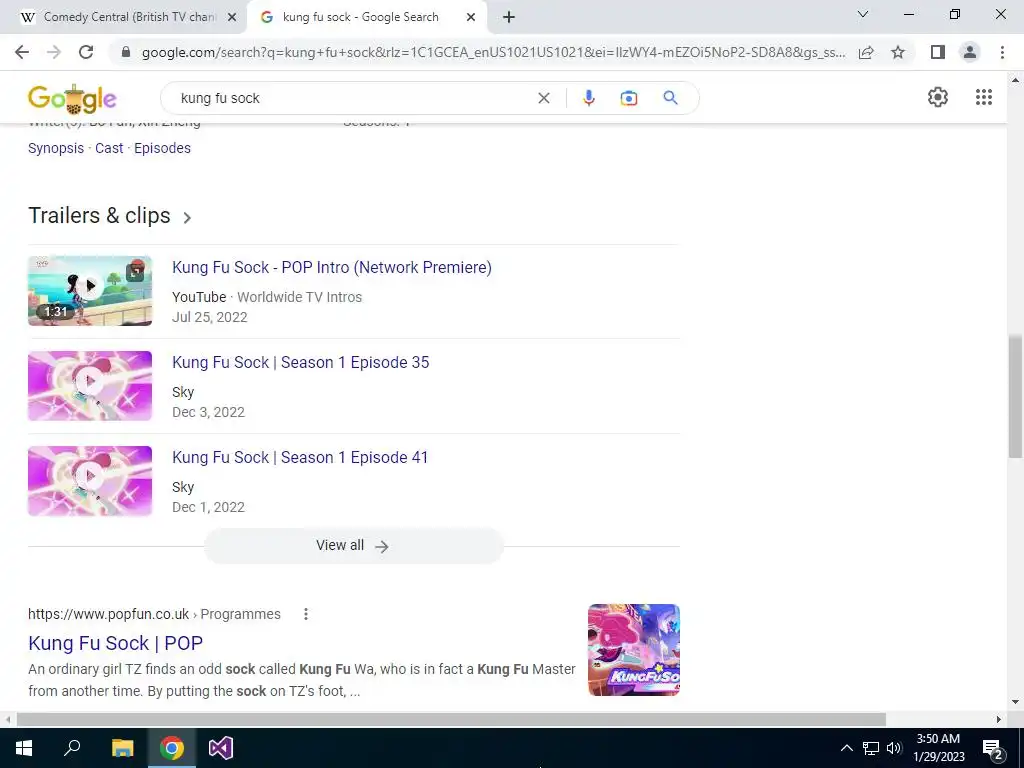Click the popfun.co.uk result URL
This screenshot has height=768, width=1024.
click(154, 614)
